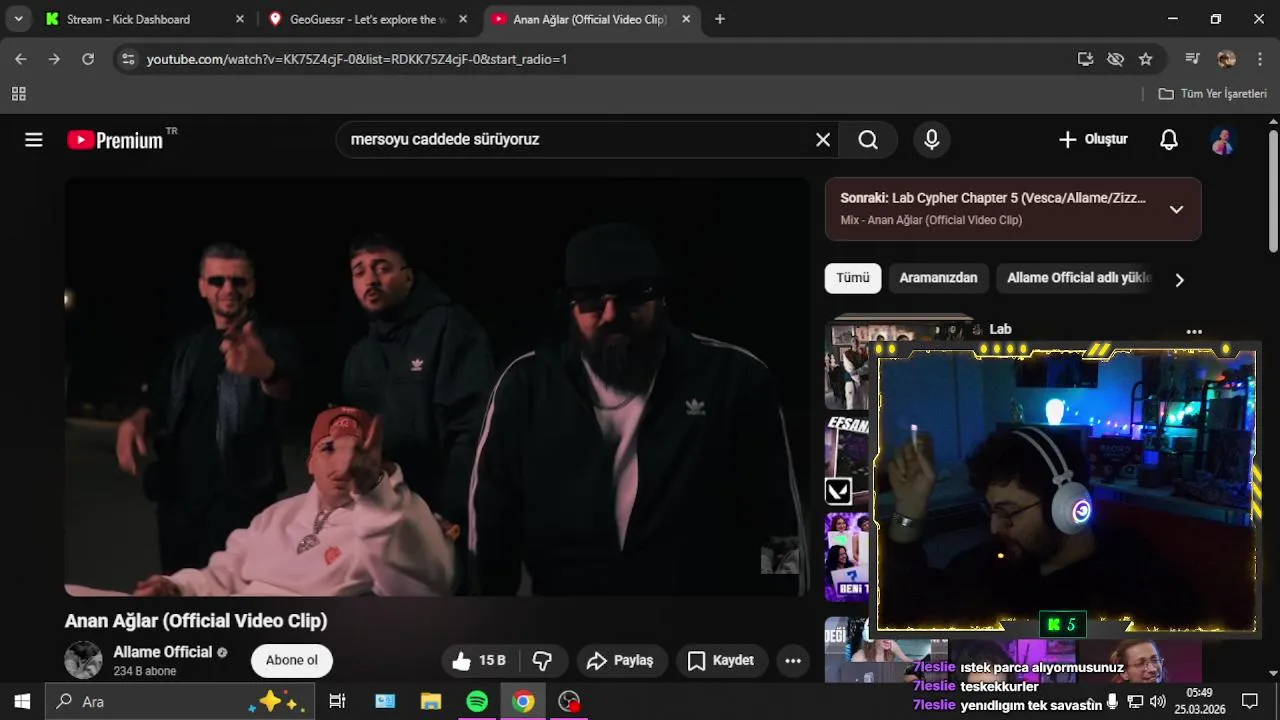Open the Windows notification center icon
The width and height of the screenshot is (1280, 720).
pos(1250,701)
